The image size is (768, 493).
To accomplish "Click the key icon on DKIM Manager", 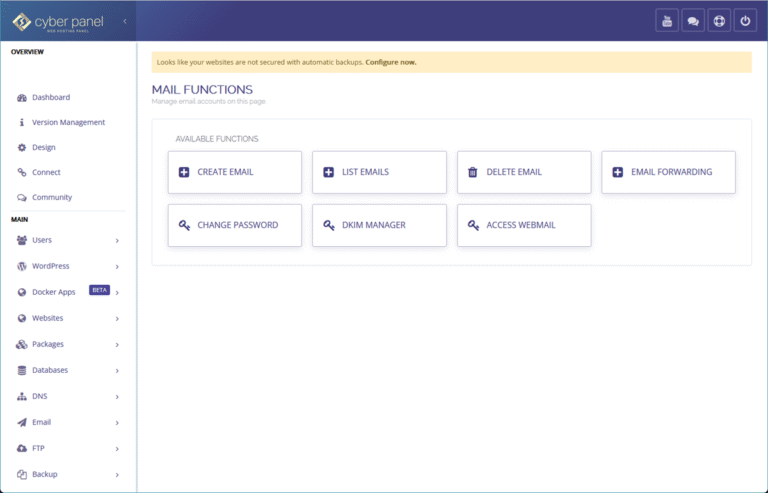I will coord(329,225).
